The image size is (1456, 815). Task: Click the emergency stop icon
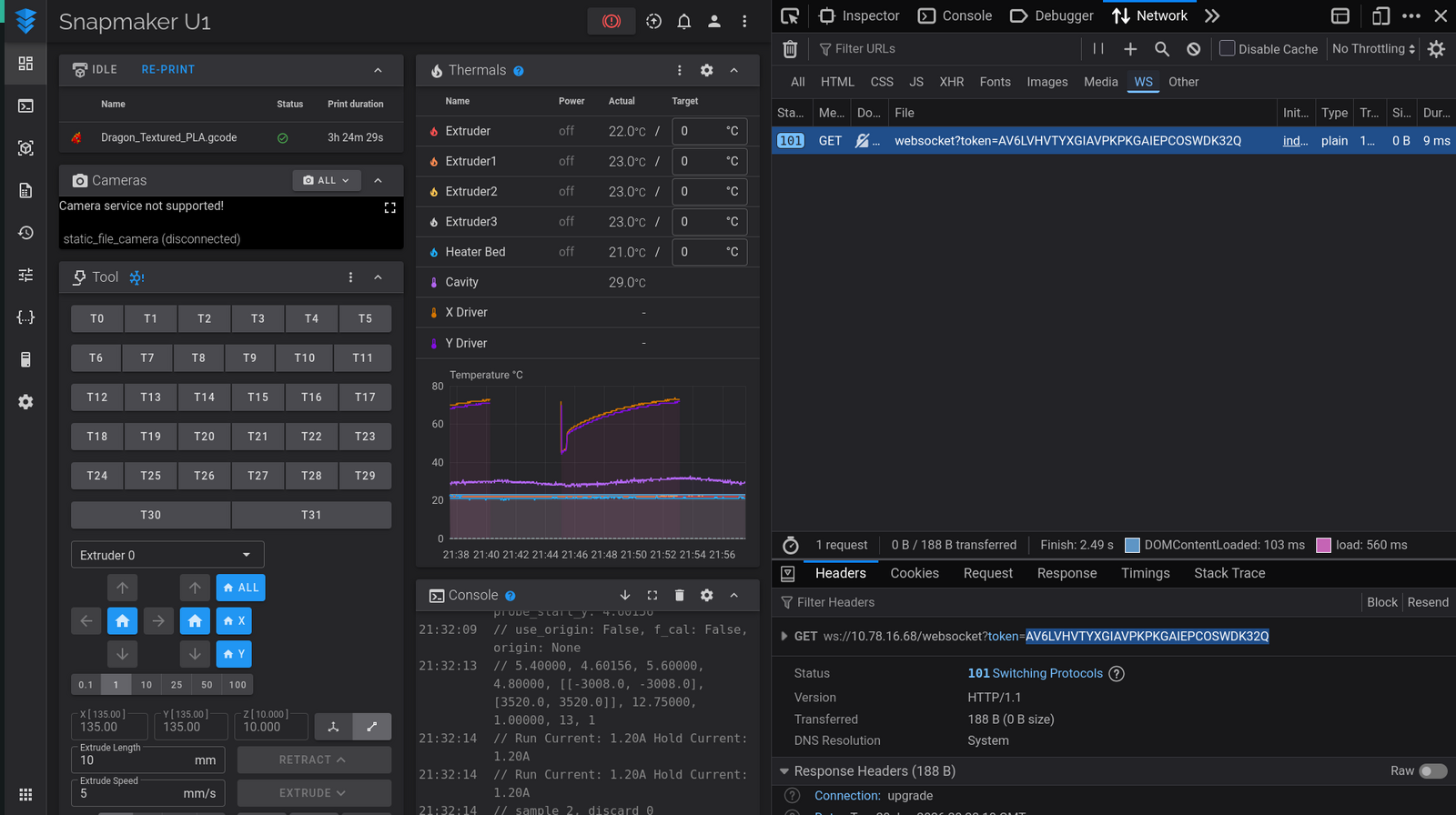coord(612,21)
